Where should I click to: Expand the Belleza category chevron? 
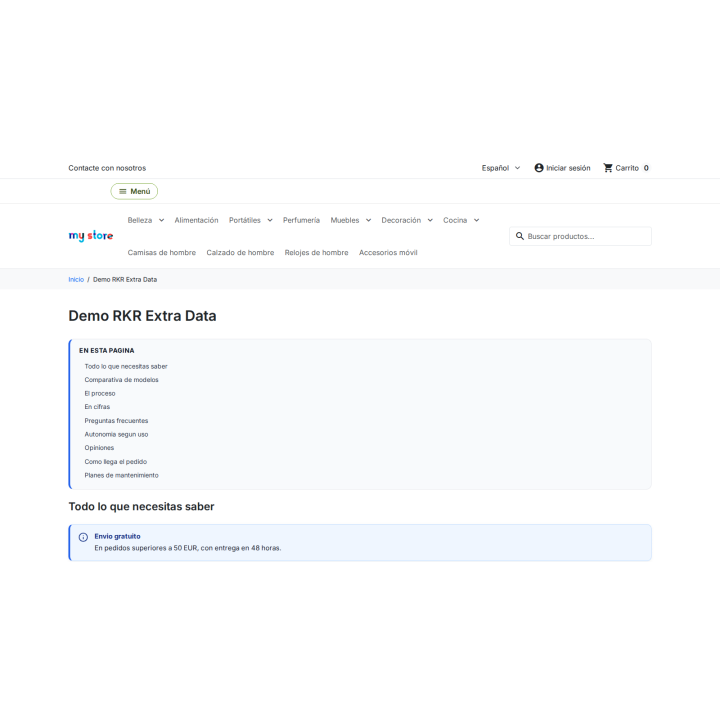tap(161, 220)
